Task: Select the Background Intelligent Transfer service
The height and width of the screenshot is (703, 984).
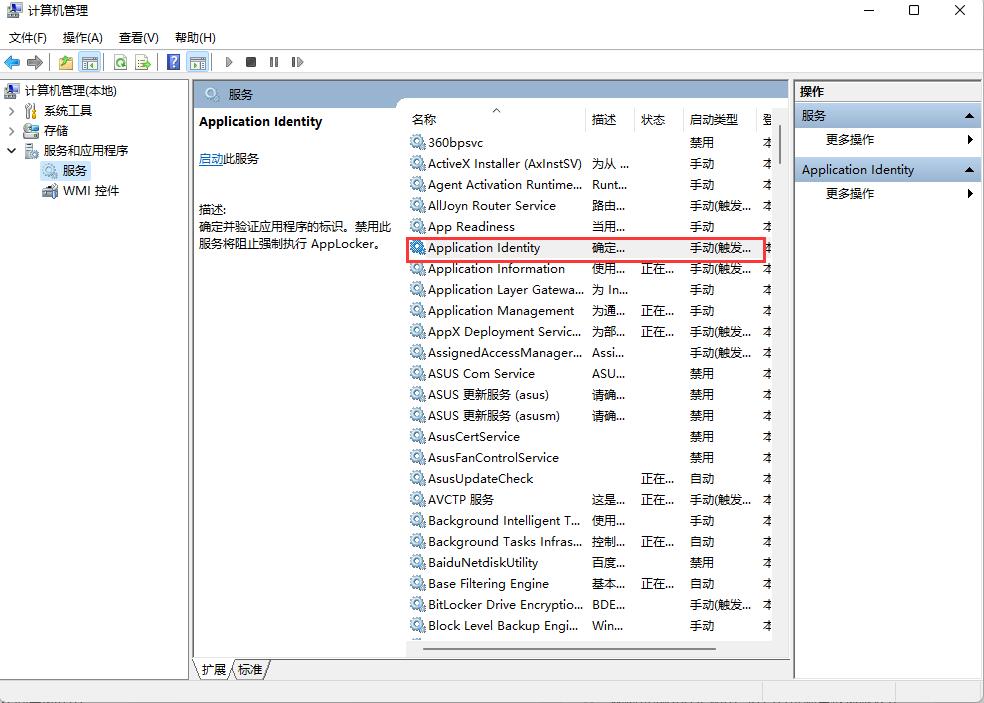Action: [503, 520]
